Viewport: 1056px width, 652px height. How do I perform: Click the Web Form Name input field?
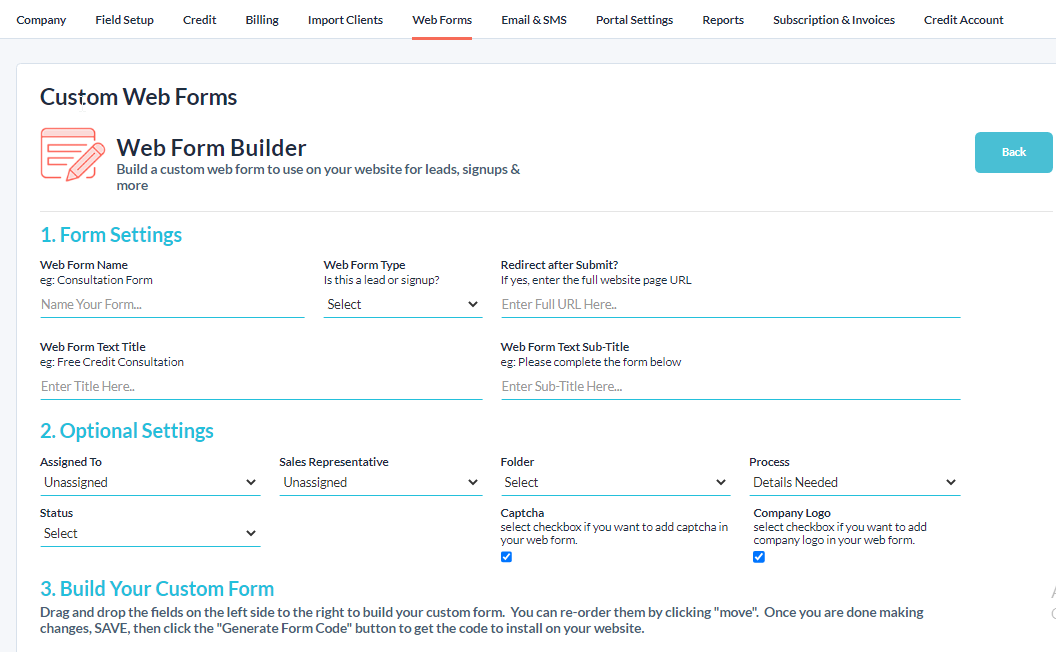click(171, 303)
